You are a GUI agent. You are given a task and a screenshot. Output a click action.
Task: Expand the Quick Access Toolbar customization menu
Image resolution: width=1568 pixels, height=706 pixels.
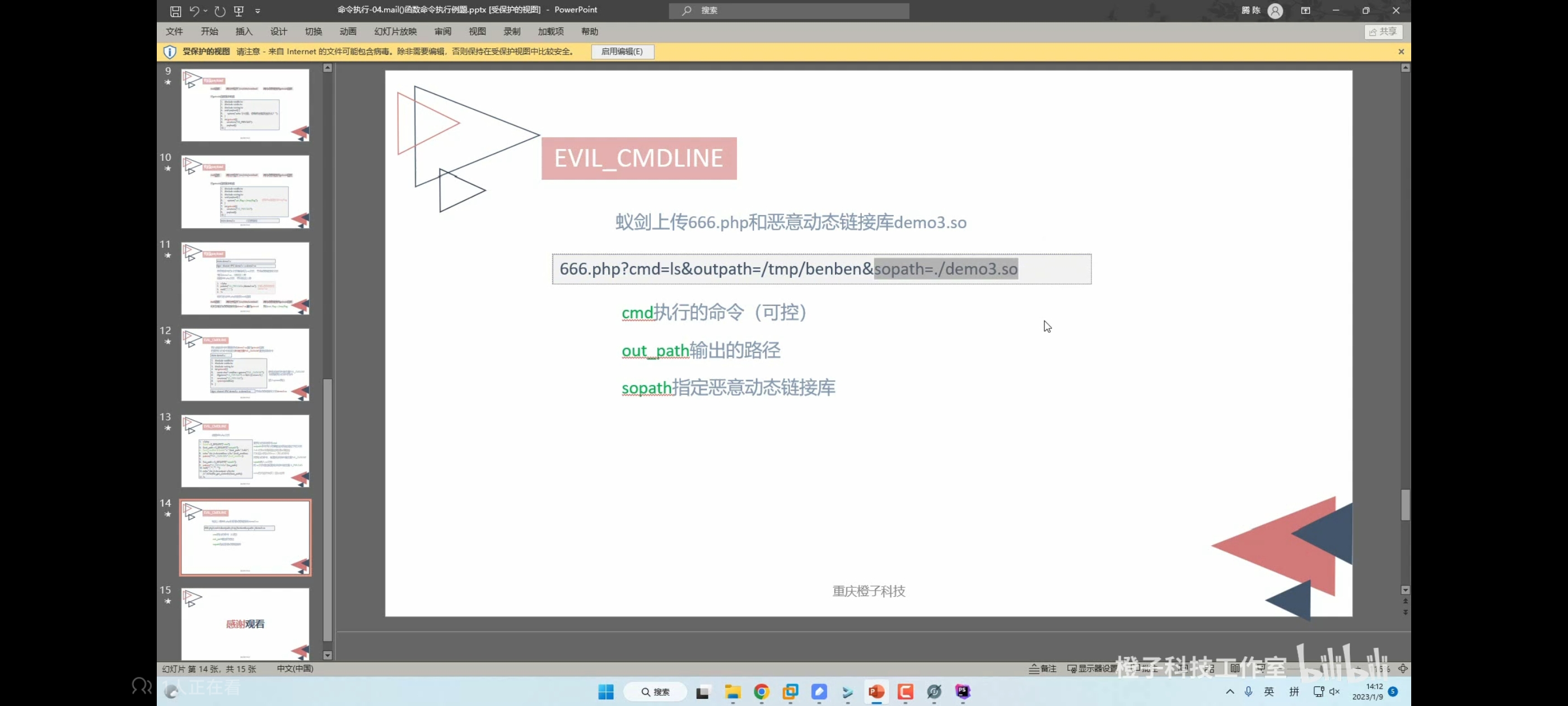click(258, 10)
